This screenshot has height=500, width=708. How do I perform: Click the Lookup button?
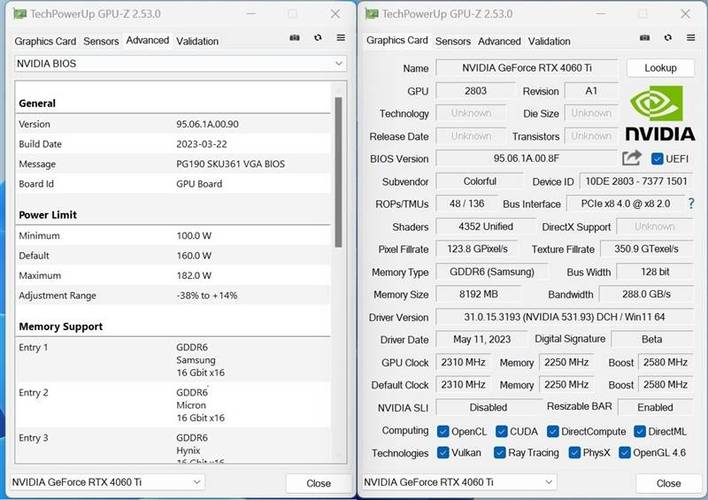[x=660, y=68]
